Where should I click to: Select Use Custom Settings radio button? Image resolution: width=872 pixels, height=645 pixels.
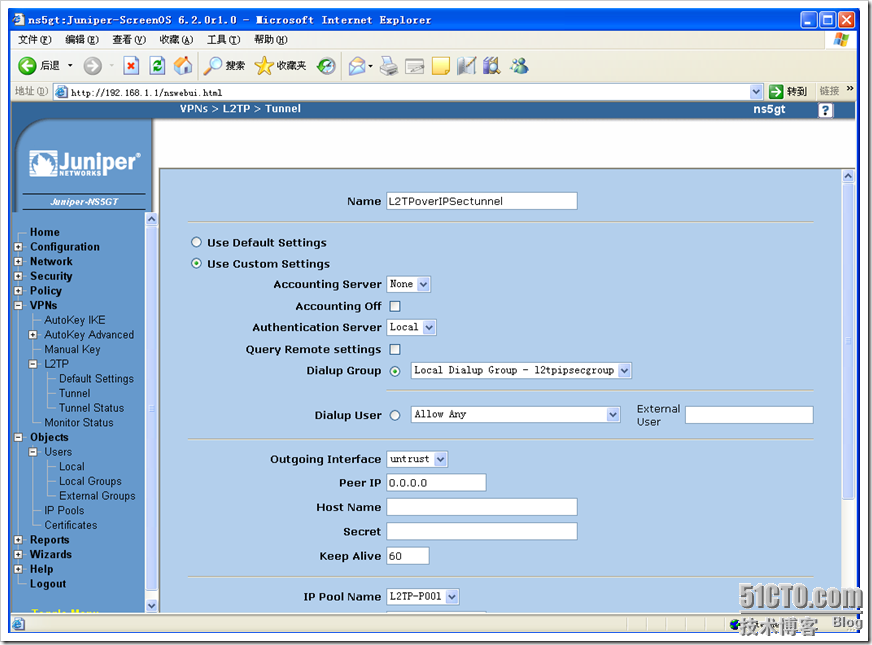[196, 263]
